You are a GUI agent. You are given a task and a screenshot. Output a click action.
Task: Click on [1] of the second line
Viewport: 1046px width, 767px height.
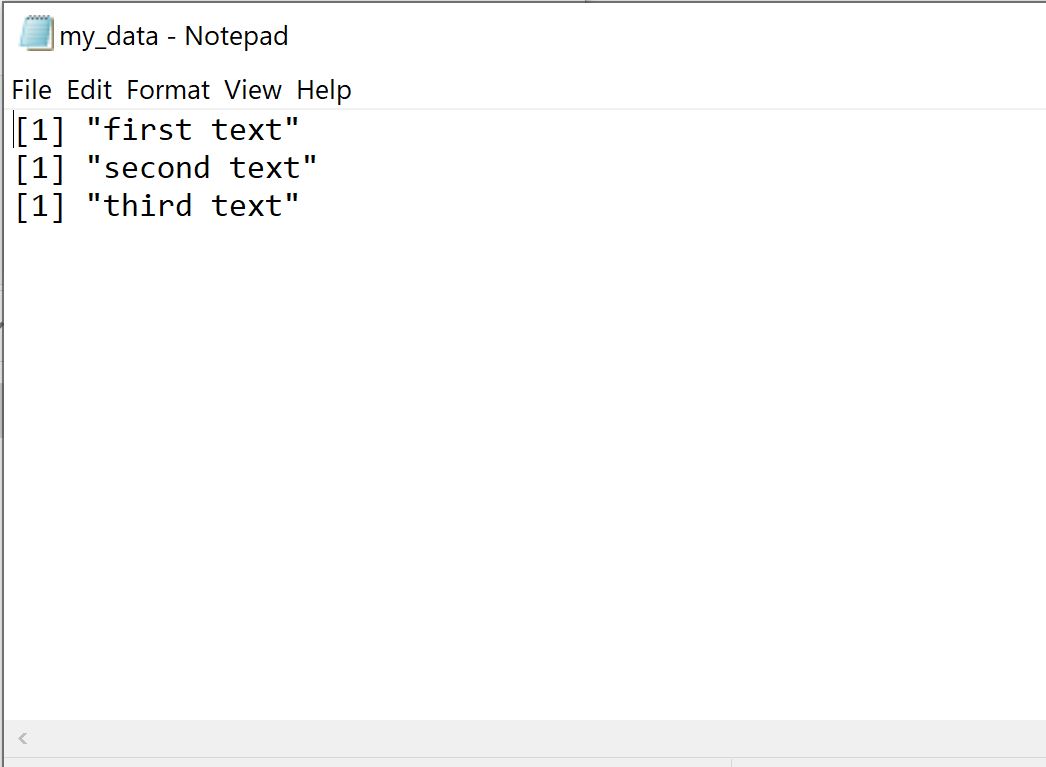click(x=40, y=169)
